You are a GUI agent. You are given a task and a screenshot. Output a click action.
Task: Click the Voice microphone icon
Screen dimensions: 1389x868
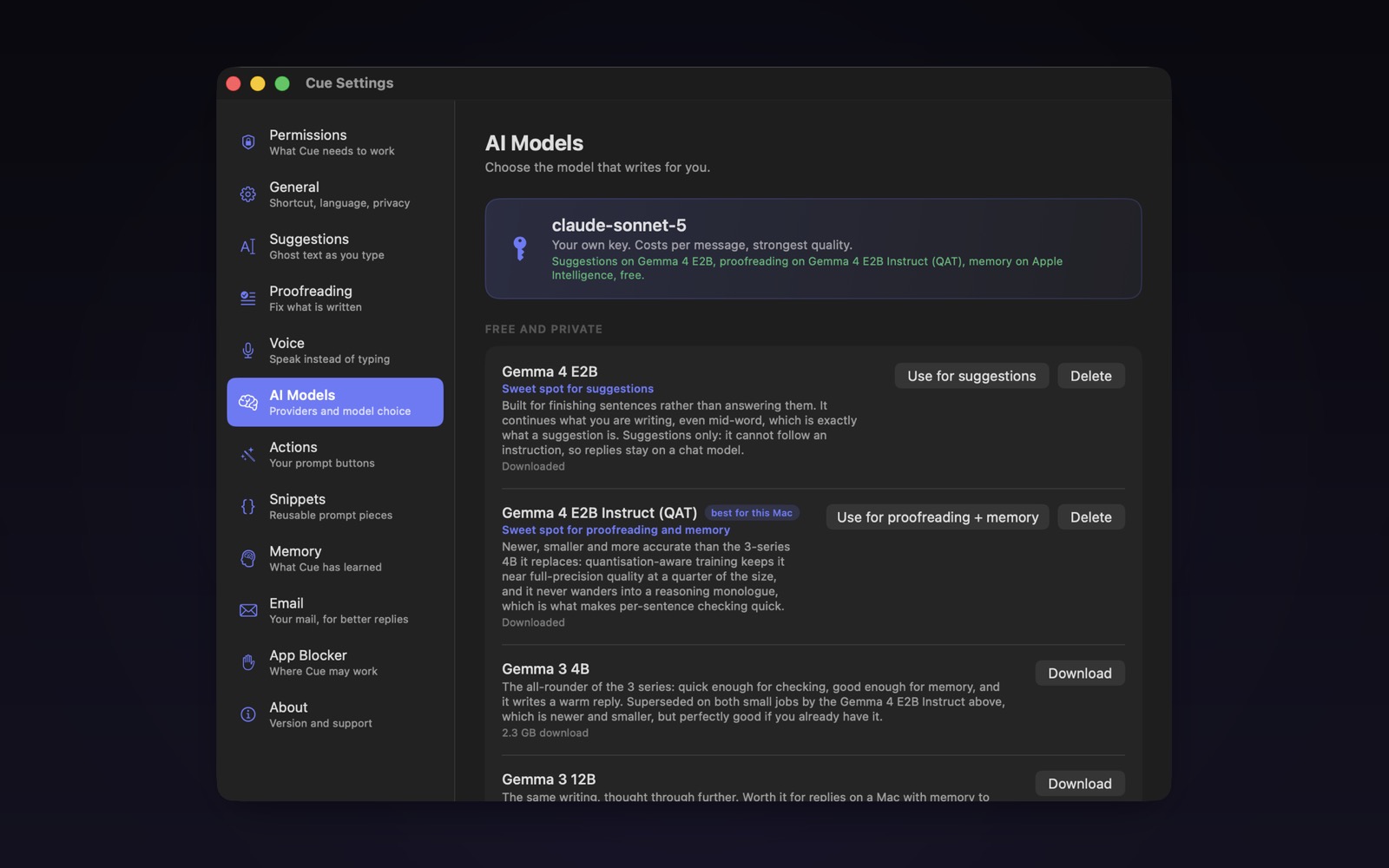click(248, 351)
